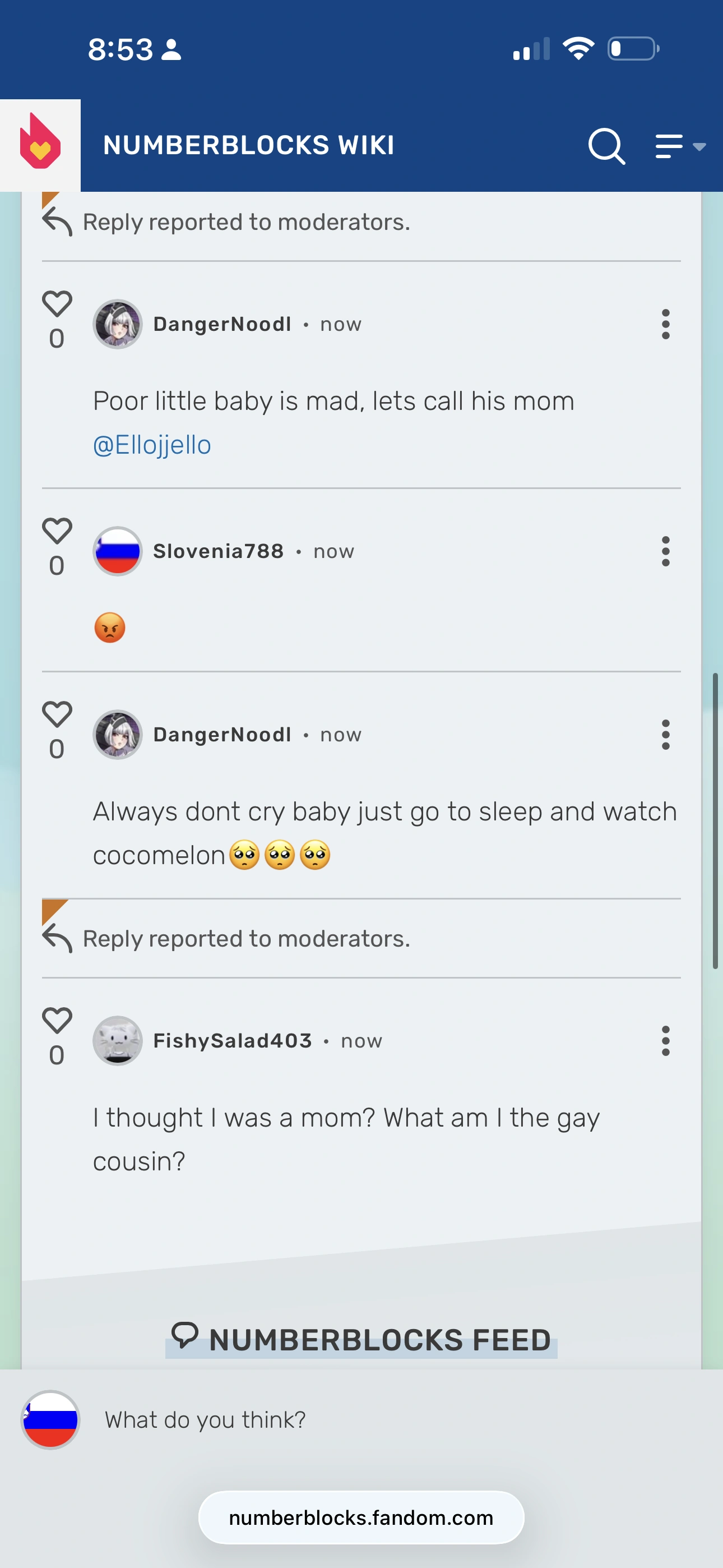Like DangerNoodl's 'Poor little baby' reply
Screen dimensions: 723x1568
click(57, 304)
